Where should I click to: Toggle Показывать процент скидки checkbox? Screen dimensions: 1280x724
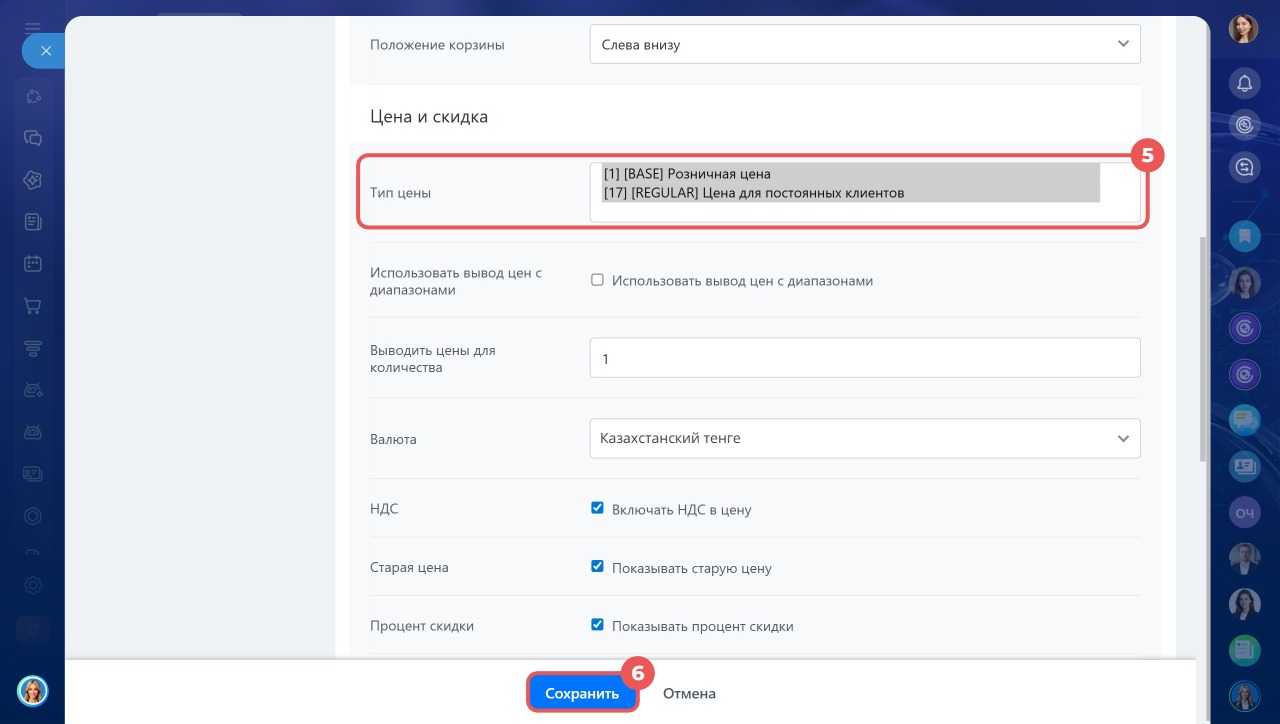(597, 625)
